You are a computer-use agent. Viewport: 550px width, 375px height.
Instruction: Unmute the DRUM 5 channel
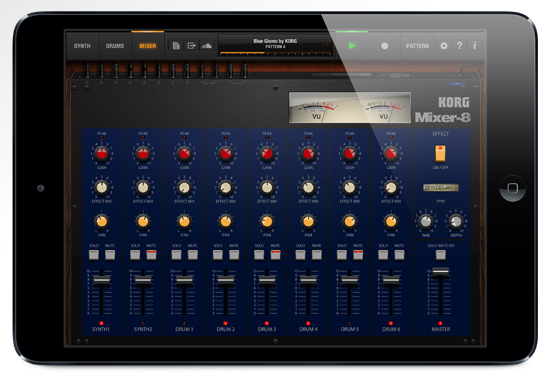pos(358,255)
